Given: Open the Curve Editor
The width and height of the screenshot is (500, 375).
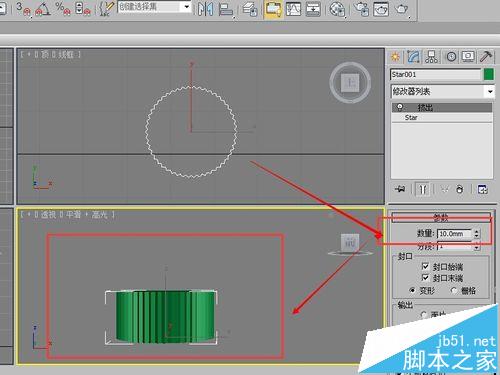Looking at the screenshot, I should [293, 9].
